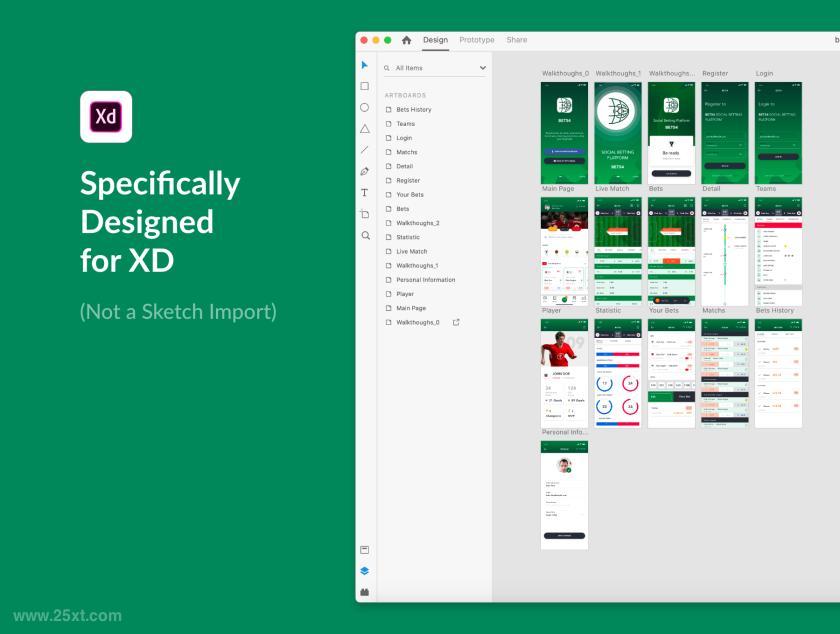
Task: Activate the Polygon triangle tool
Action: (365, 129)
